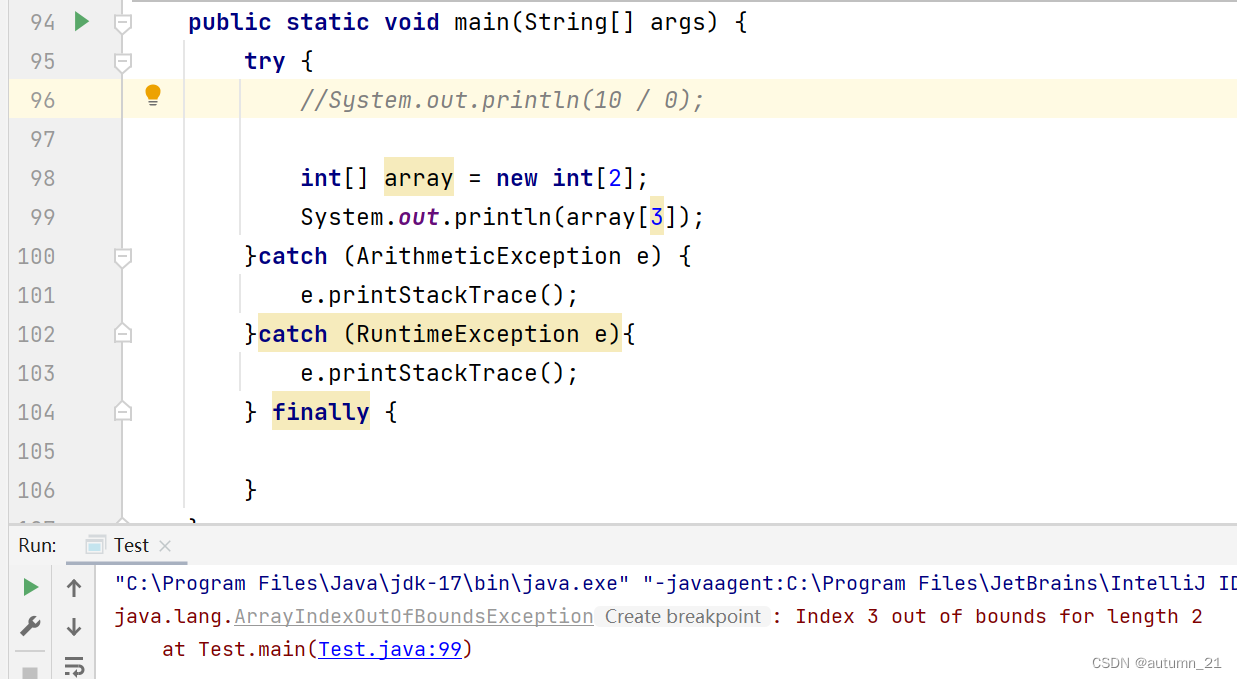
Task: Click 'RuntimeException' in the second catch clause
Action: [468, 334]
